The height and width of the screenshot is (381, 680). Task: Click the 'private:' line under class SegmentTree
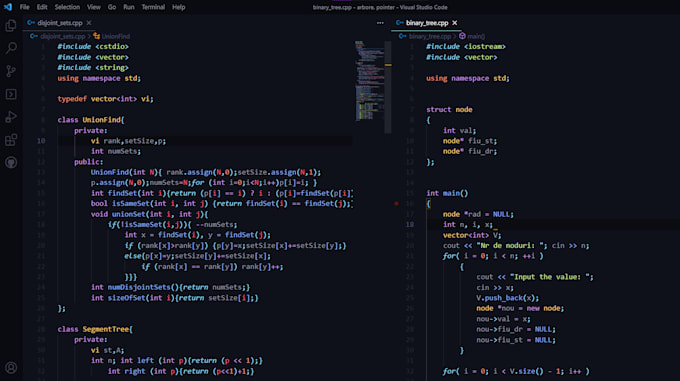(x=91, y=339)
